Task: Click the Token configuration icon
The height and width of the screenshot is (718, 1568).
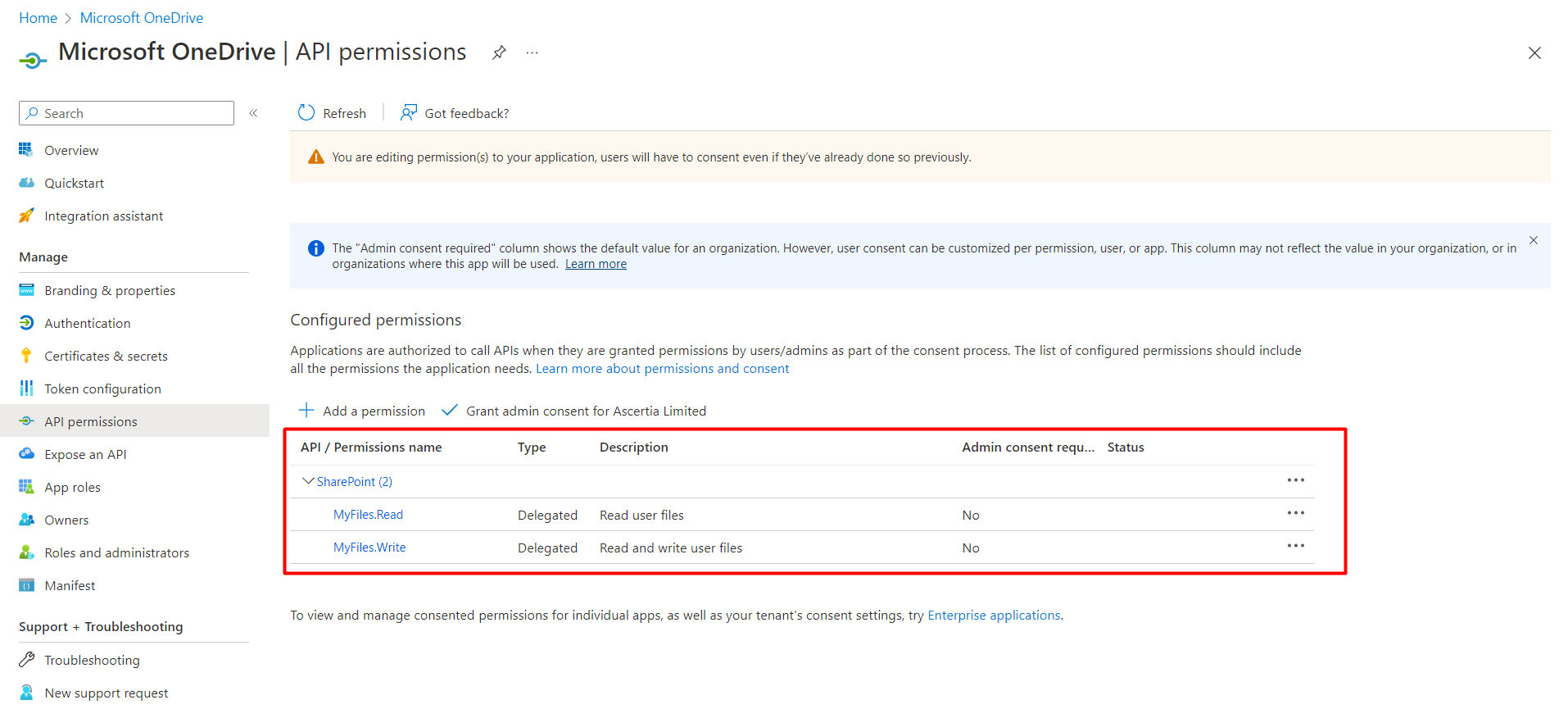Action: [26, 389]
